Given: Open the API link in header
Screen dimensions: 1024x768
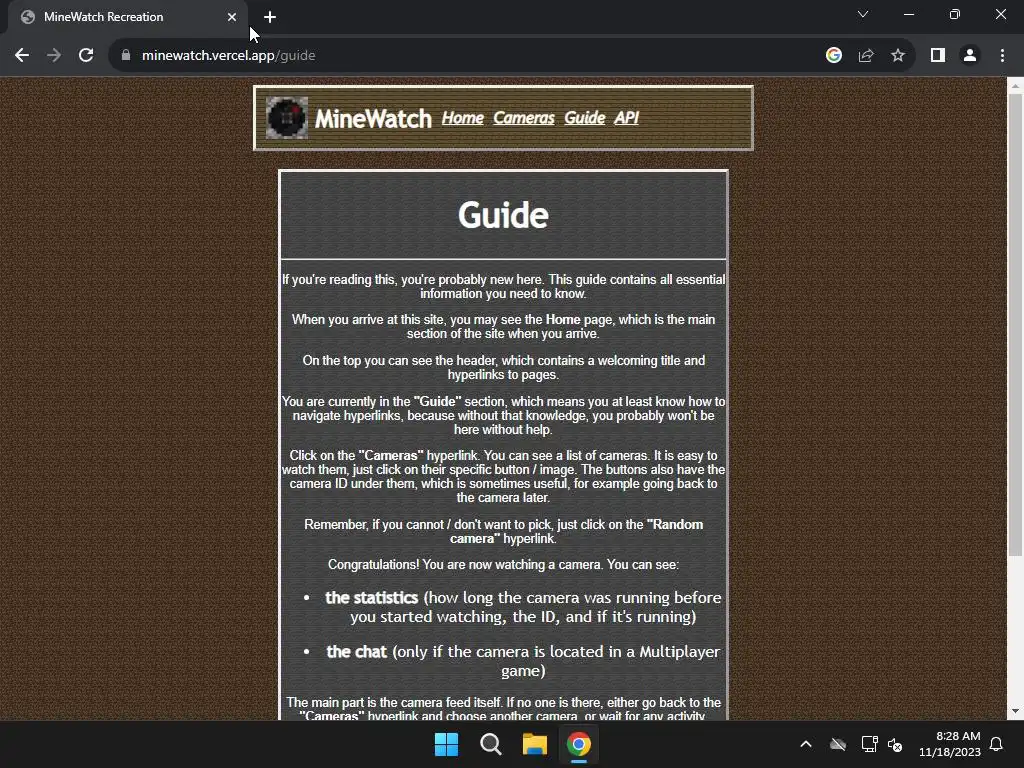Looking at the screenshot, I should pos(626,118).
